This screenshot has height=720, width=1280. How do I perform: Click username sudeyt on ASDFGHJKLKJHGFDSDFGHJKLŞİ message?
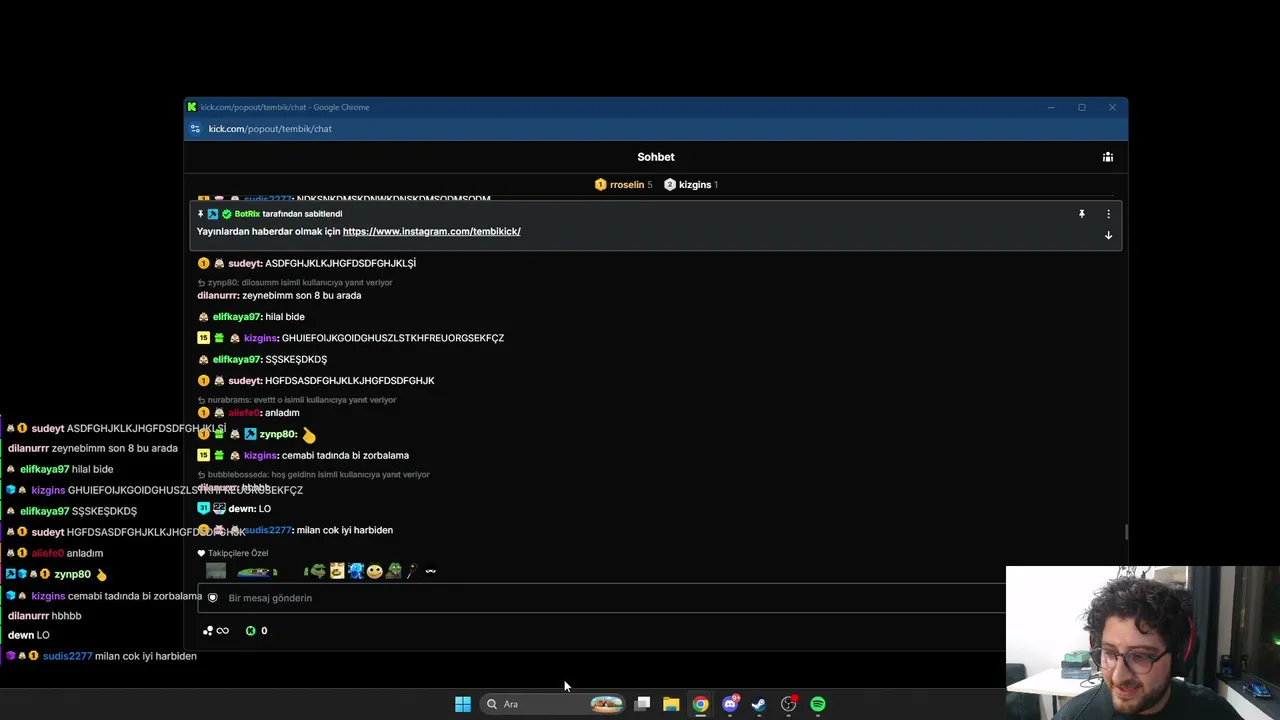tap(245, 263)
